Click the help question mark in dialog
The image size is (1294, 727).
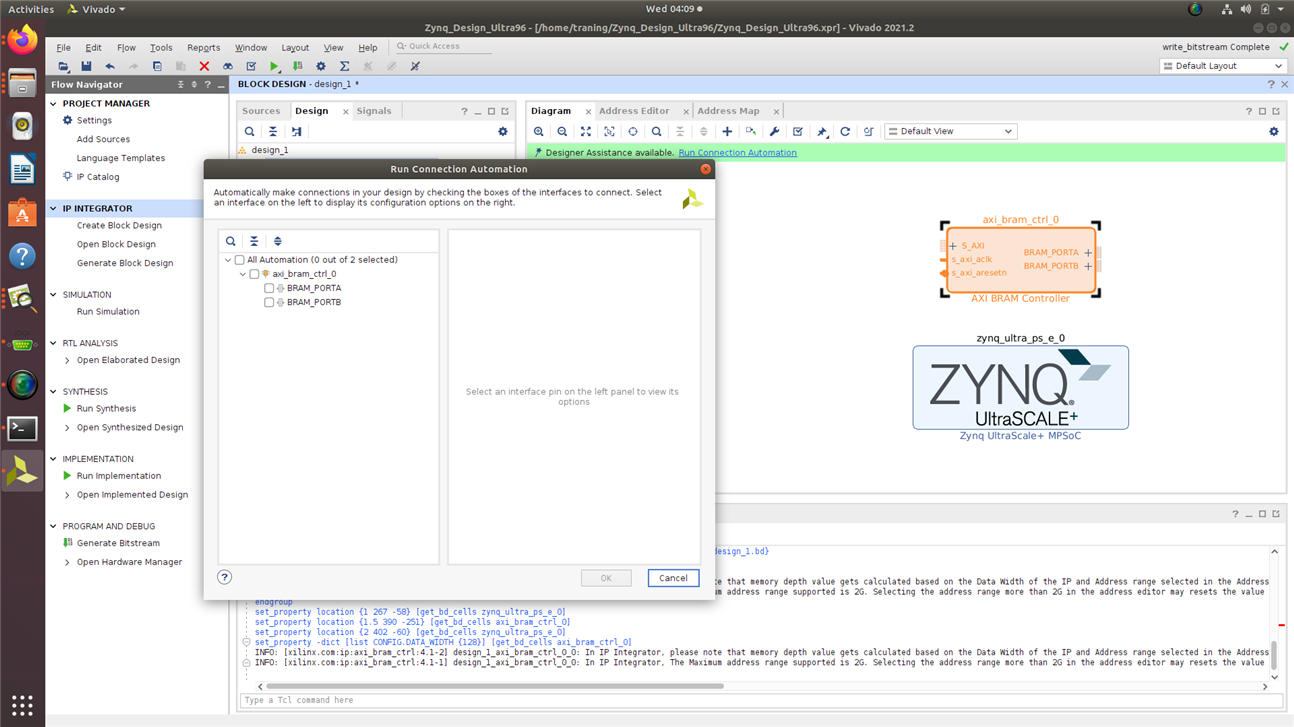[224, 577]
